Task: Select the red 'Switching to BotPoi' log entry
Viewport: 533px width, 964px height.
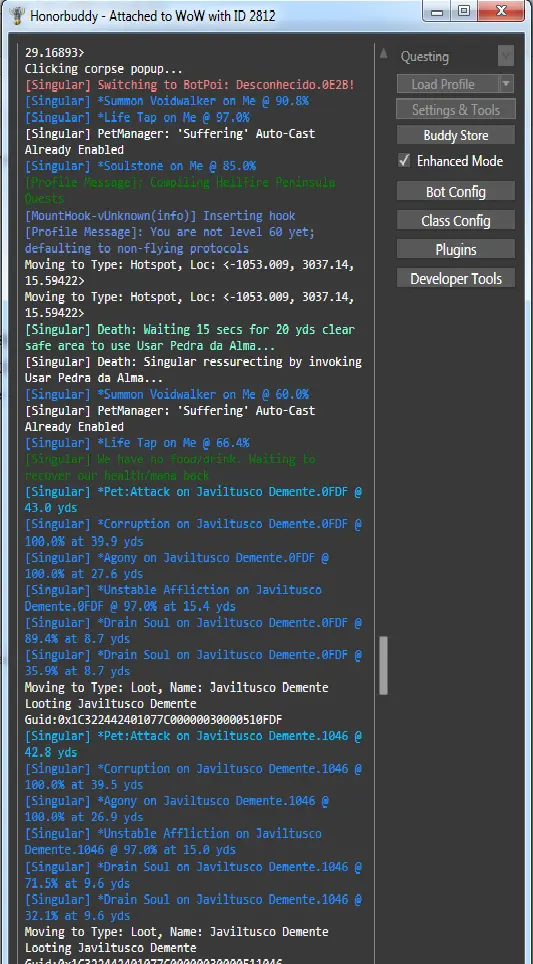Action: coord(190,85)
